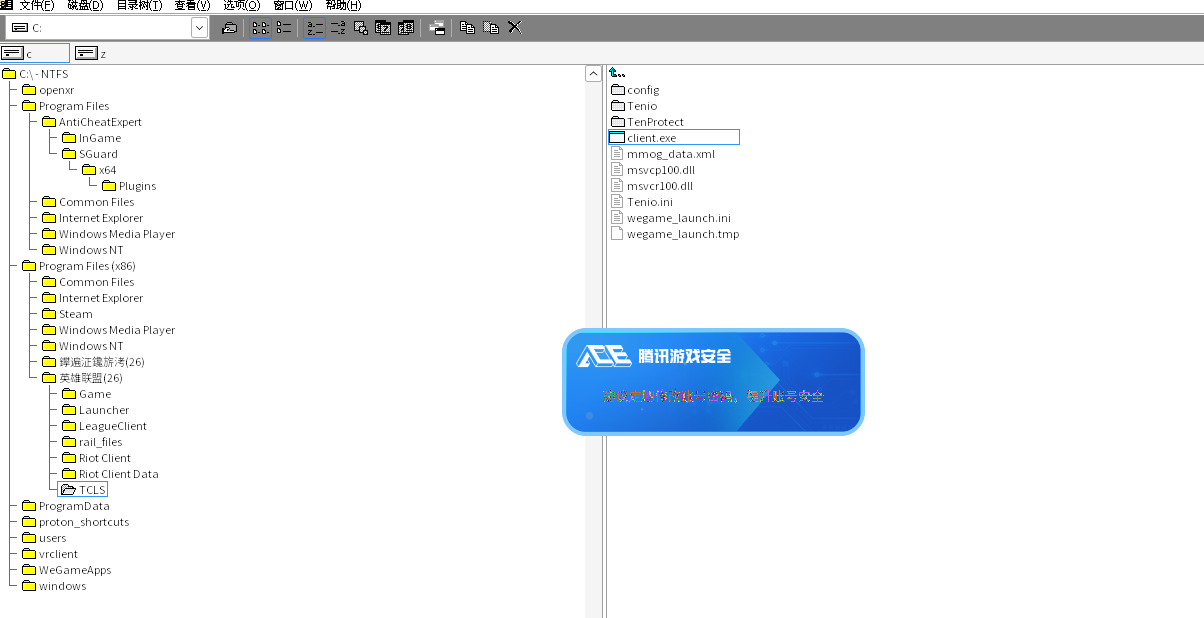This screenshot has width=1204, height=618.
Task: Select the TenProtect folder in file list
Action: 647,122
